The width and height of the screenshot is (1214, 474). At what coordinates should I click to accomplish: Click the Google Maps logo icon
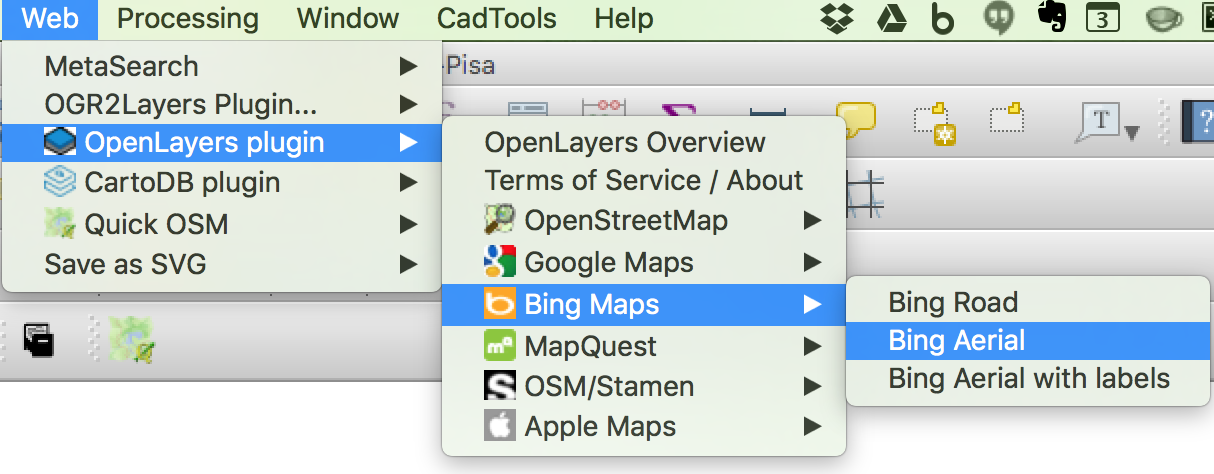pyautogui.click(x=500, y=262)
